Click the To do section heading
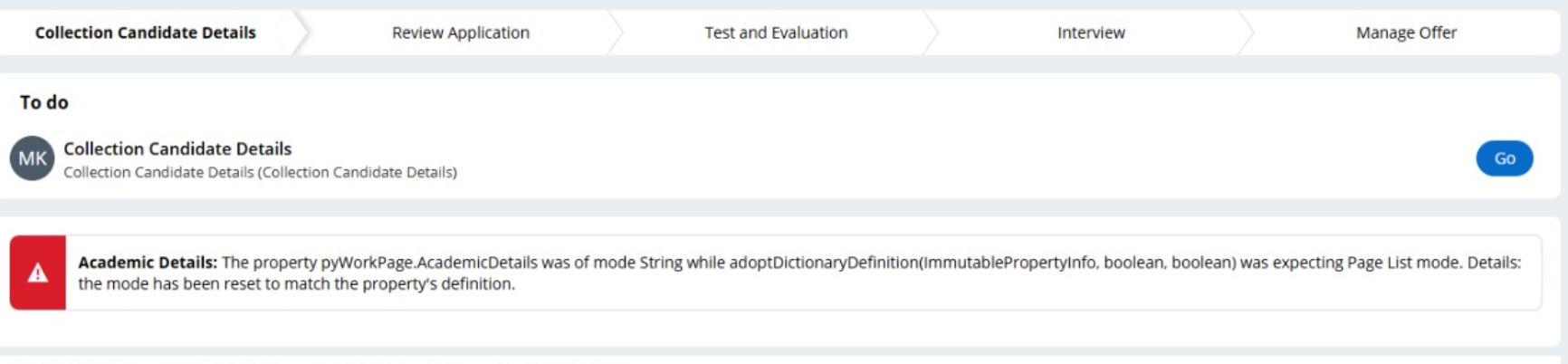 click(x=44, y=102)
